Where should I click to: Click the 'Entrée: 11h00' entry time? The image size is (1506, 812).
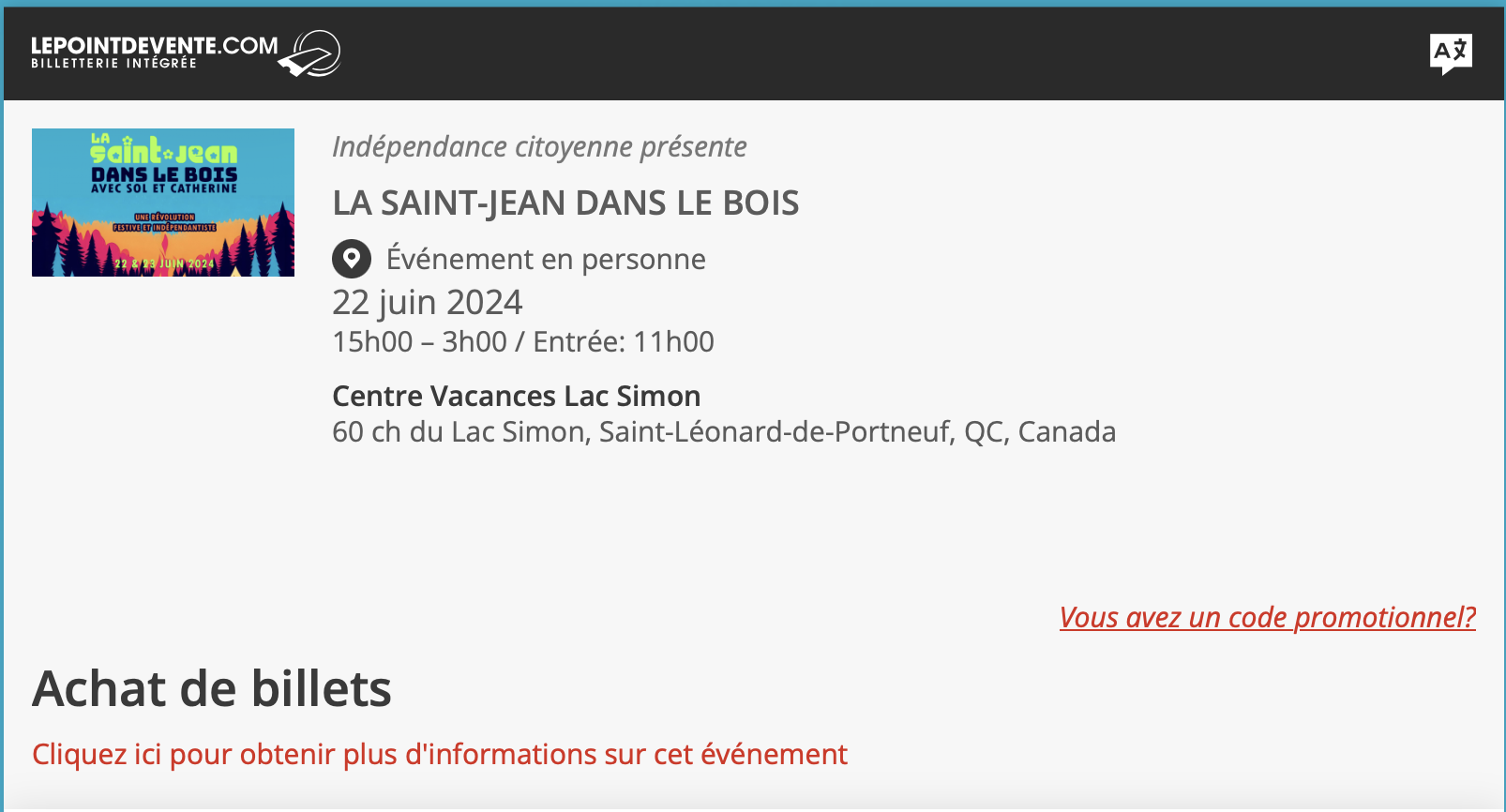624,341
